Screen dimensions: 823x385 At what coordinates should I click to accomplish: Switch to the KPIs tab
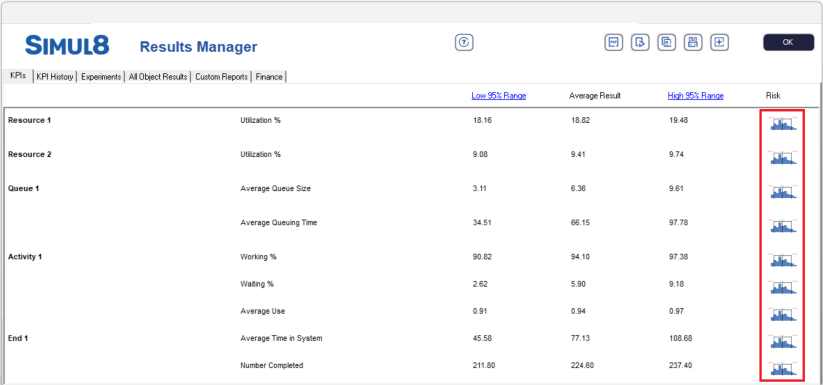coord(18,76)
